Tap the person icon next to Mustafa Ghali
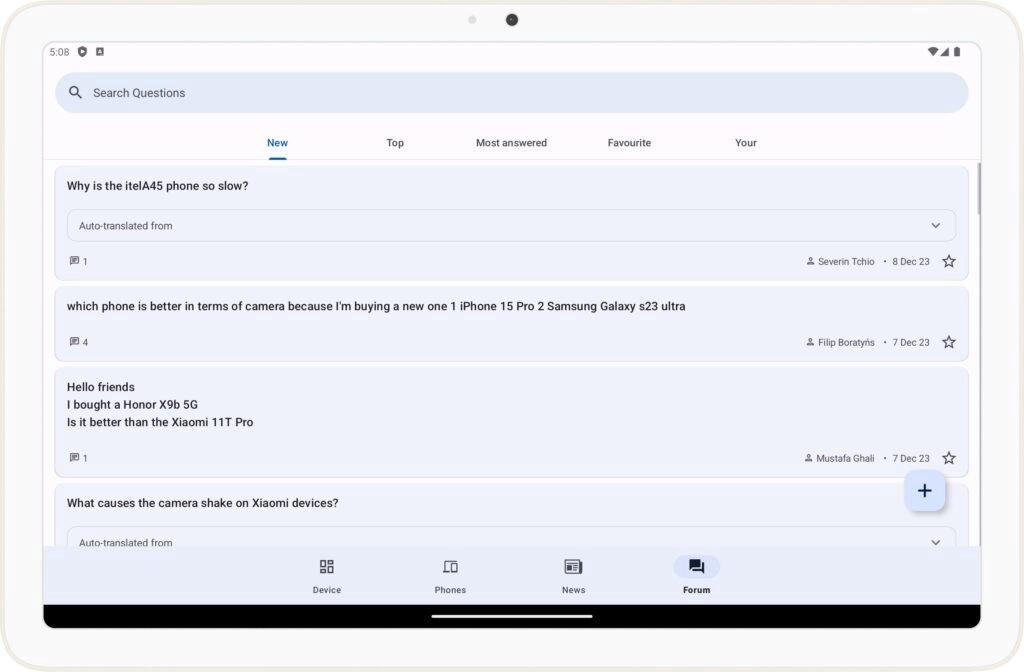The image size is (1024, 672). coord(808,457)
